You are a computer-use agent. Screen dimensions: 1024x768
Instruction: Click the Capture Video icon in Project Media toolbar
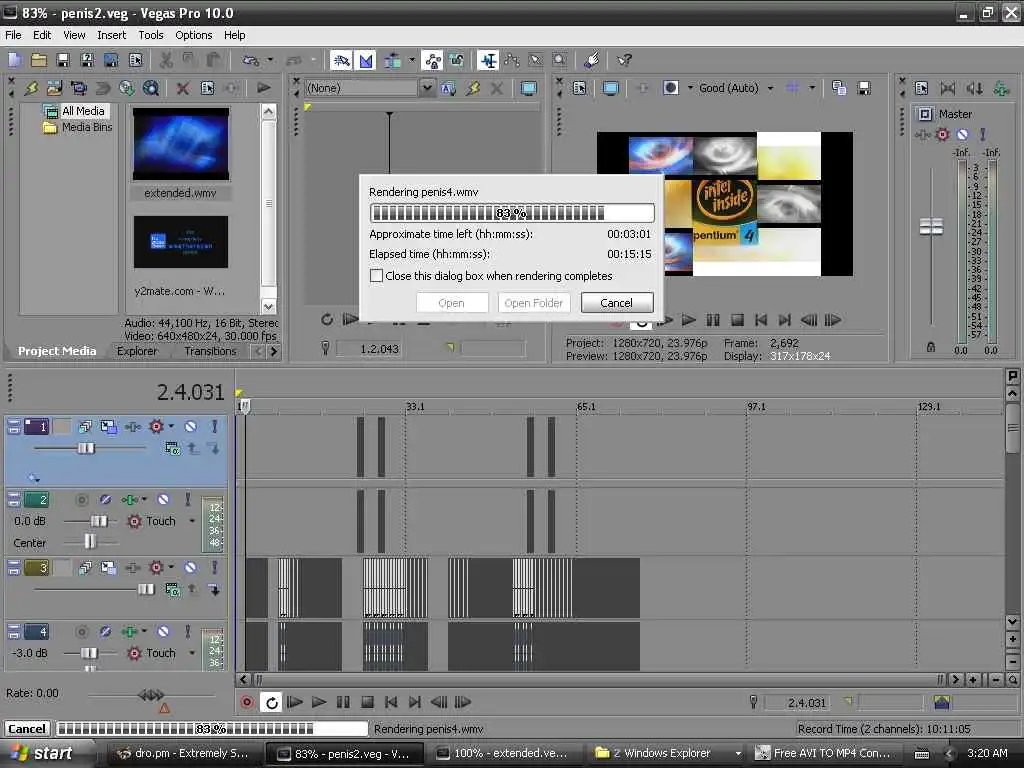(78, 88)
